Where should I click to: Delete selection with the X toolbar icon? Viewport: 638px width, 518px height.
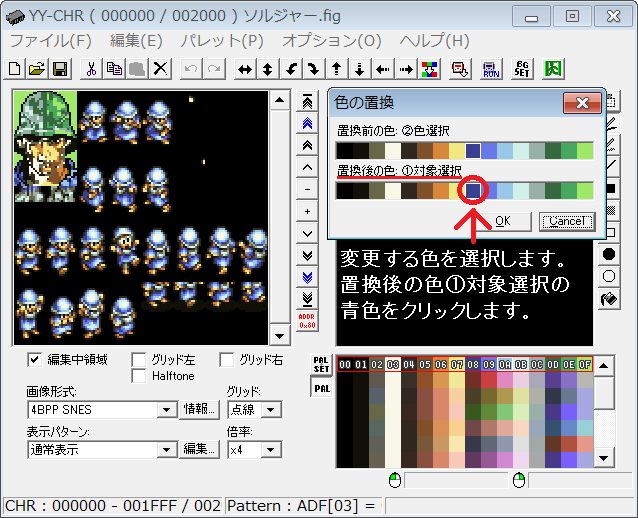[x=160, y=69]
